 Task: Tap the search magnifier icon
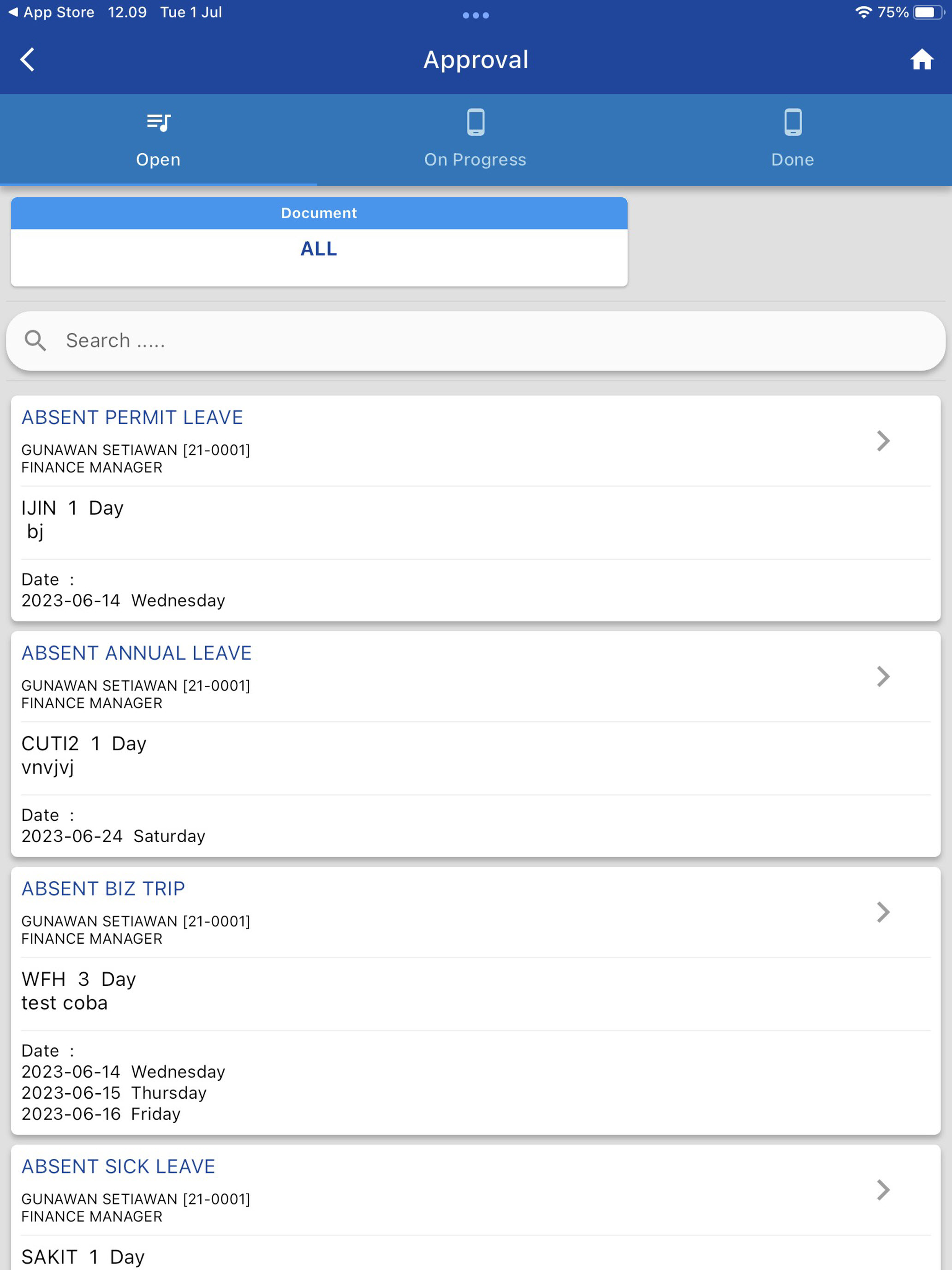pos(36,341)
